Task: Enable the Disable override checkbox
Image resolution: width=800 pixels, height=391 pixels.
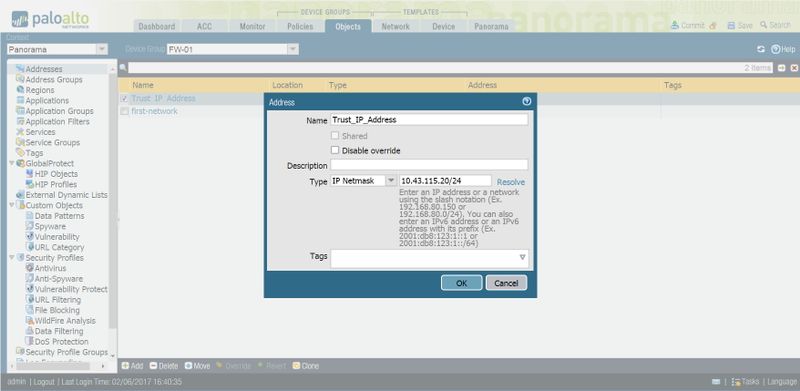Action: 335,151
